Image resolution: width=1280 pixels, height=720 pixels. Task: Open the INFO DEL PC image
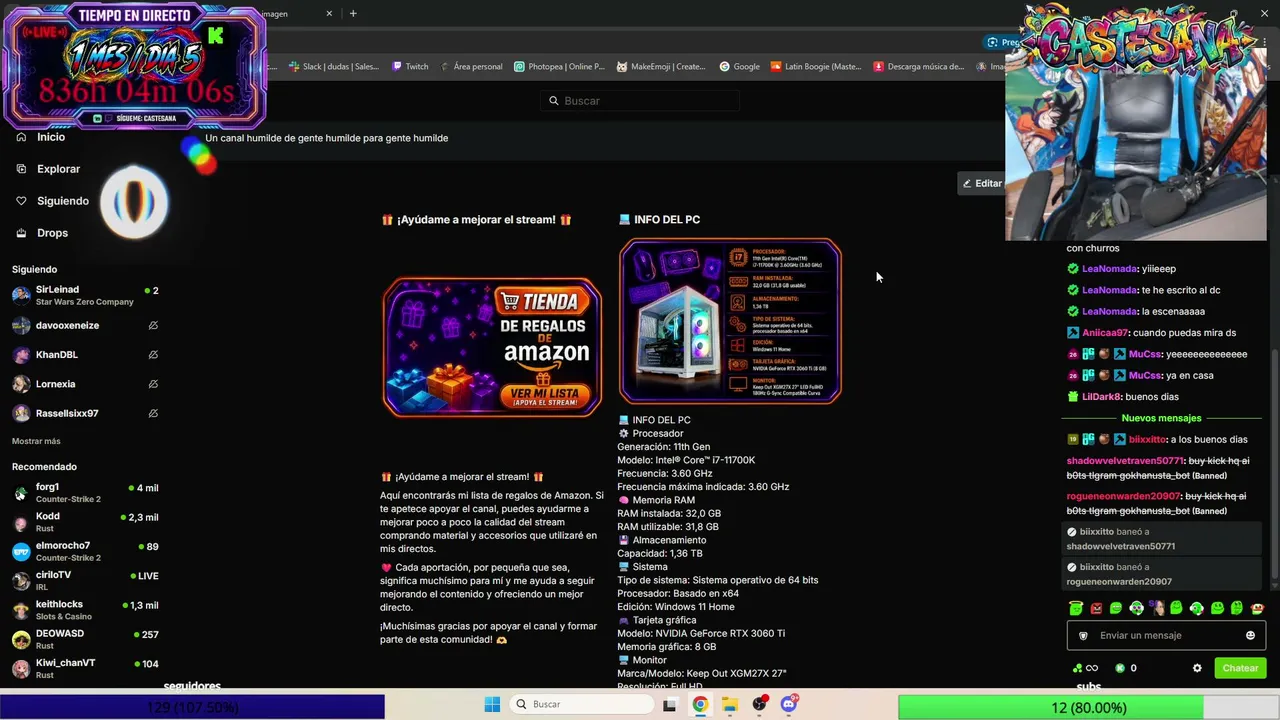(x=730, y=321)
